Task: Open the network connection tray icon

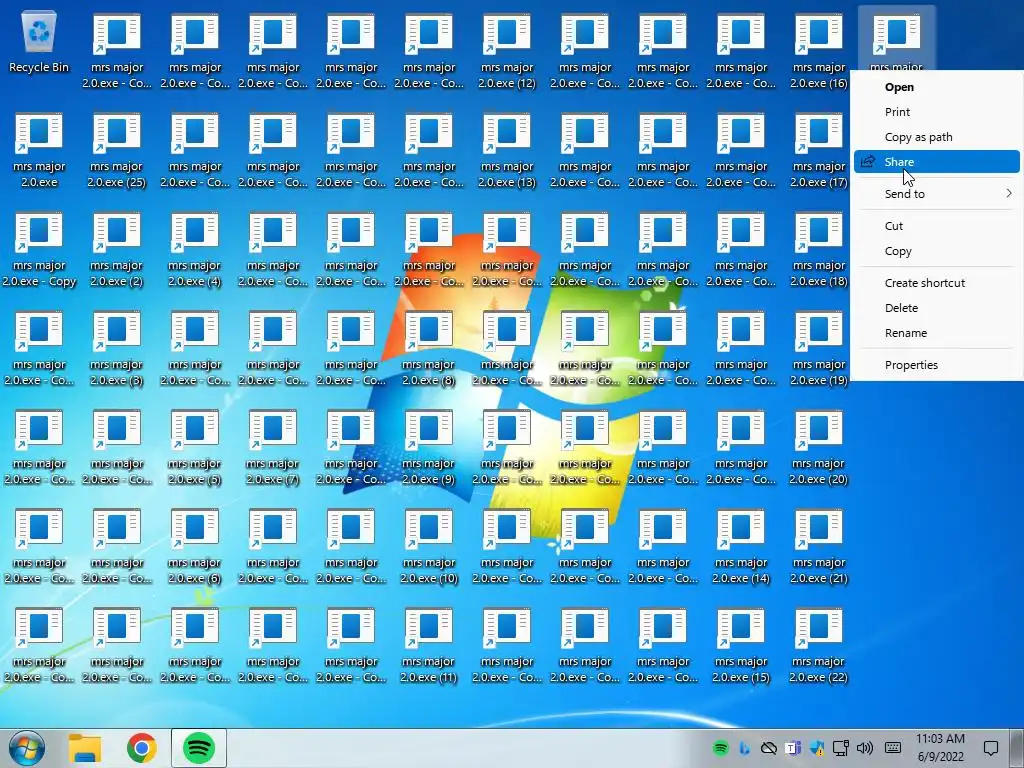Action: 841,748
